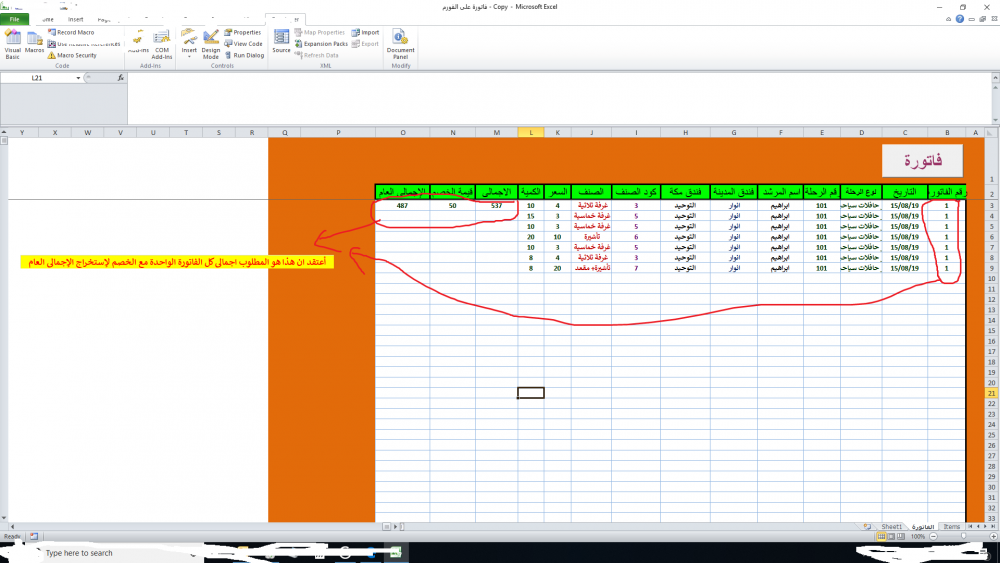Open XML Source pane
Image resolution: width=1000 pixels, height=563 pixels.
(x=281, y=41)
